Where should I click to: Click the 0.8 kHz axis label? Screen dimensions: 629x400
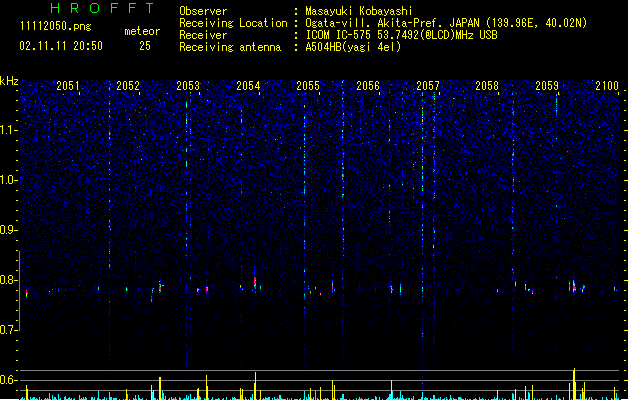point(8,280)
